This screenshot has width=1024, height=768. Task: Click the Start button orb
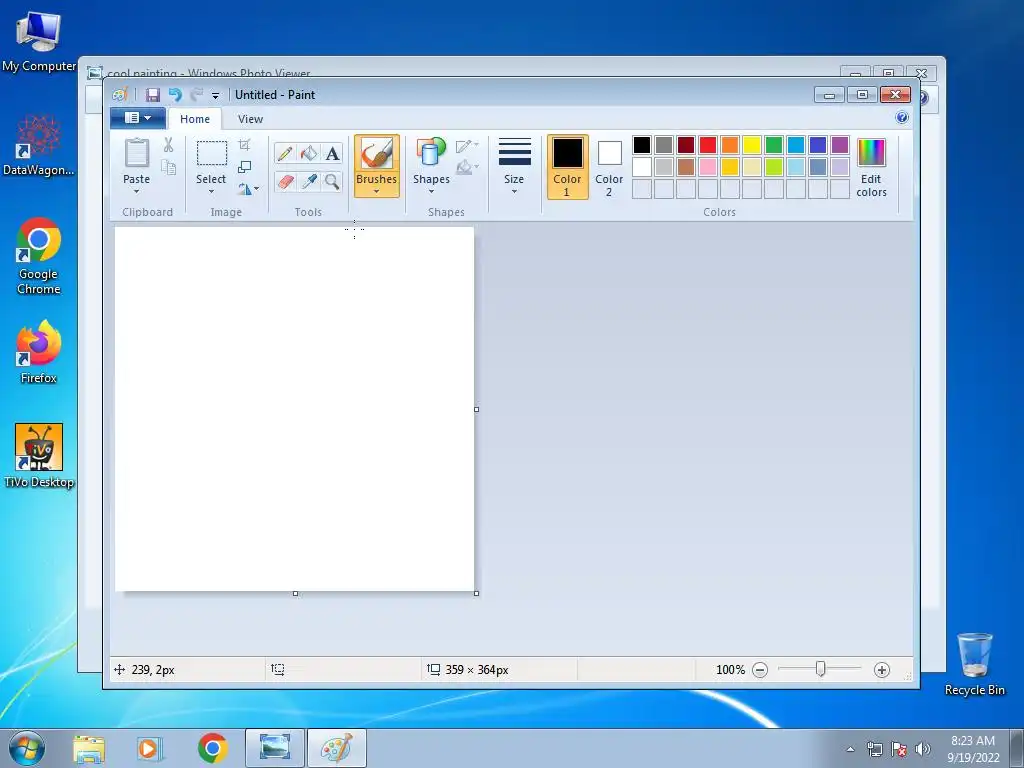coord(27,748)
